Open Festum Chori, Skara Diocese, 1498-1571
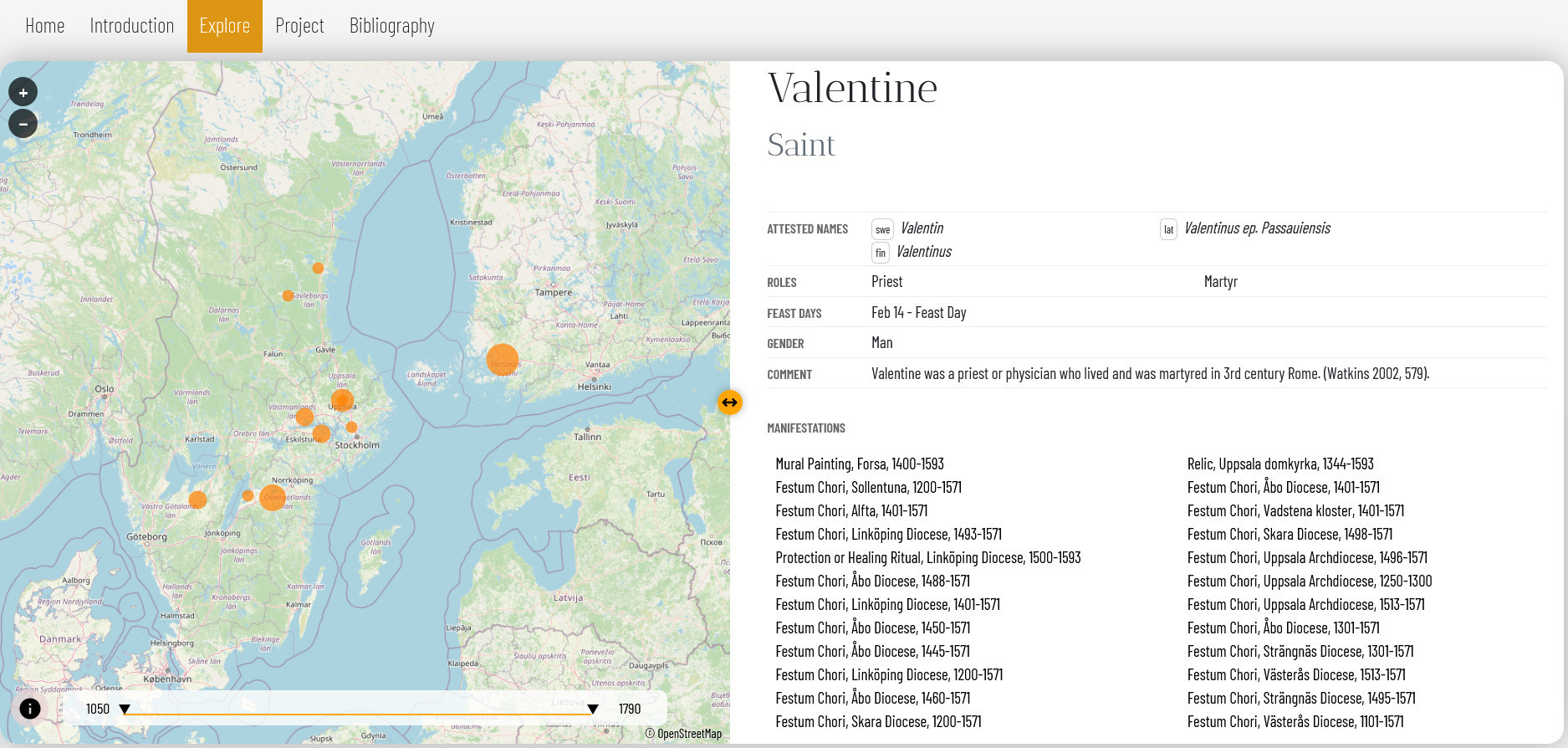This screenshot has width=1568, height=748. pyautogui.click(x=1290, y=535)
